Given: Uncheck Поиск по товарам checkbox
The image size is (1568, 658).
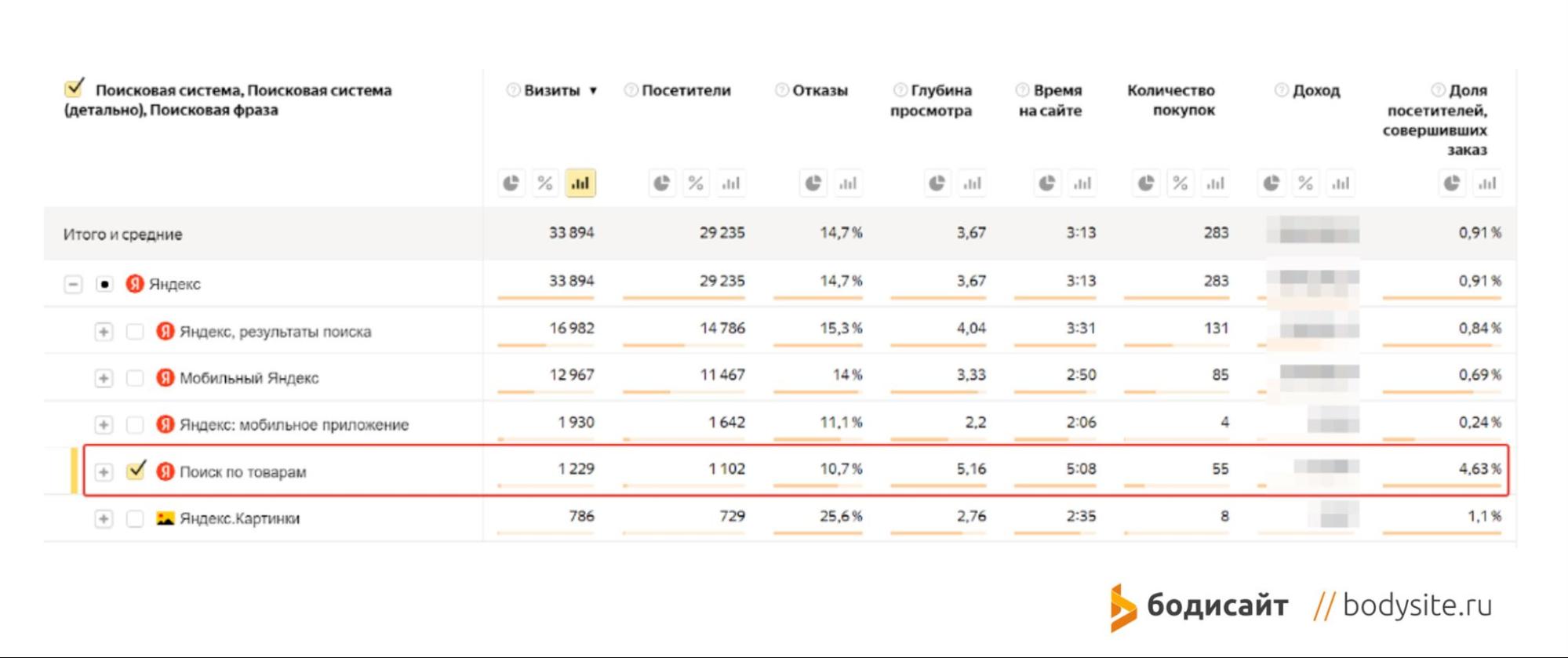Looking at the screenshot, I should tap(136, 470).
